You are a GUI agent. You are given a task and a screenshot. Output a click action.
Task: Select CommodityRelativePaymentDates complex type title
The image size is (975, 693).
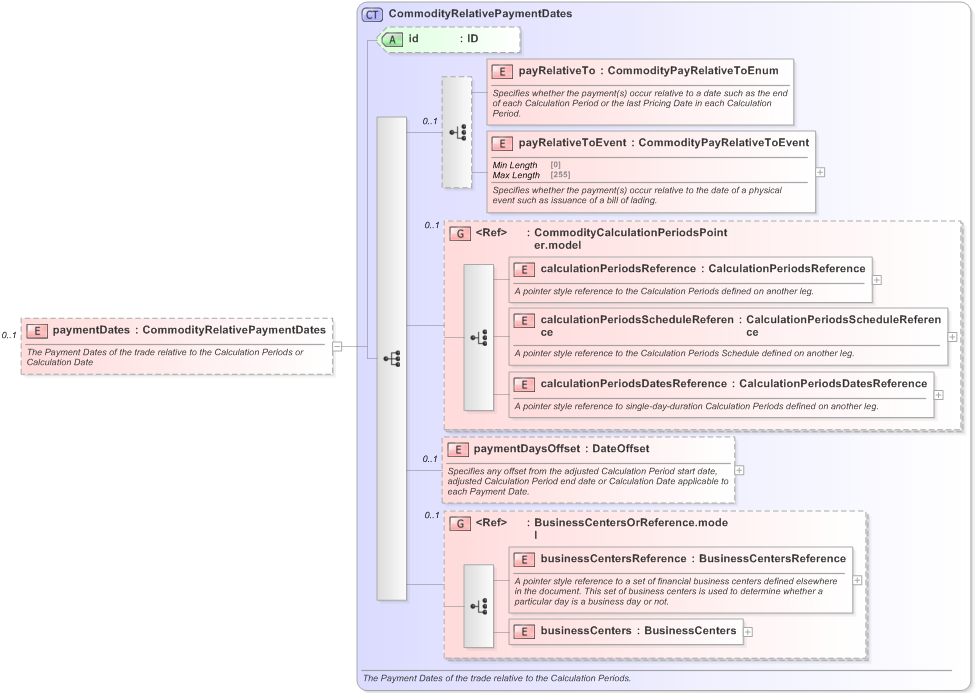pos(480,14)
